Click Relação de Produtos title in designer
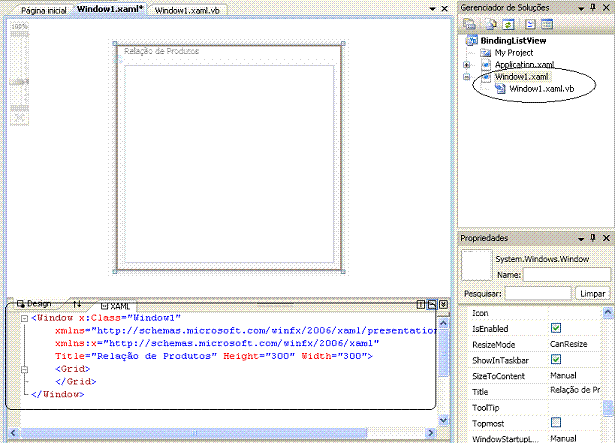 coord(162,51)
